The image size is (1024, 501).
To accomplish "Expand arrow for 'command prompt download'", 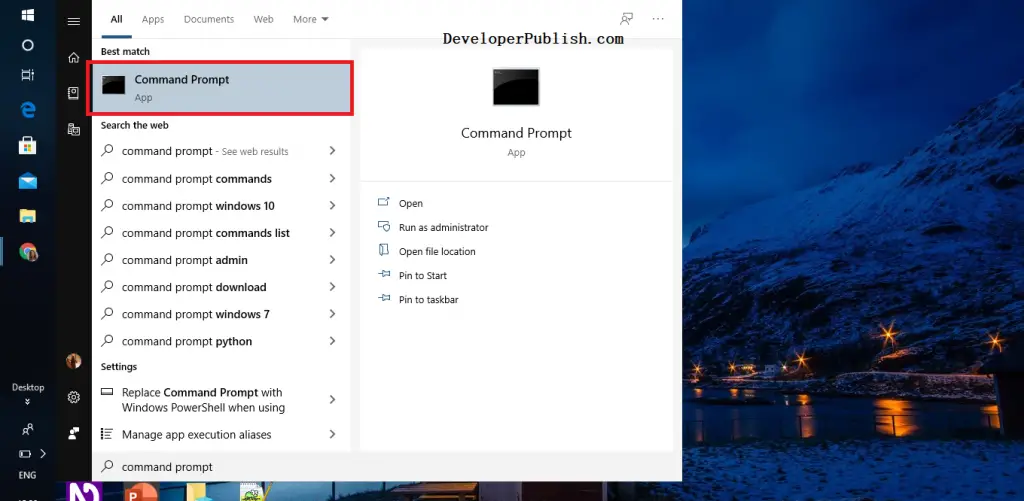I will tap(332, 287).
